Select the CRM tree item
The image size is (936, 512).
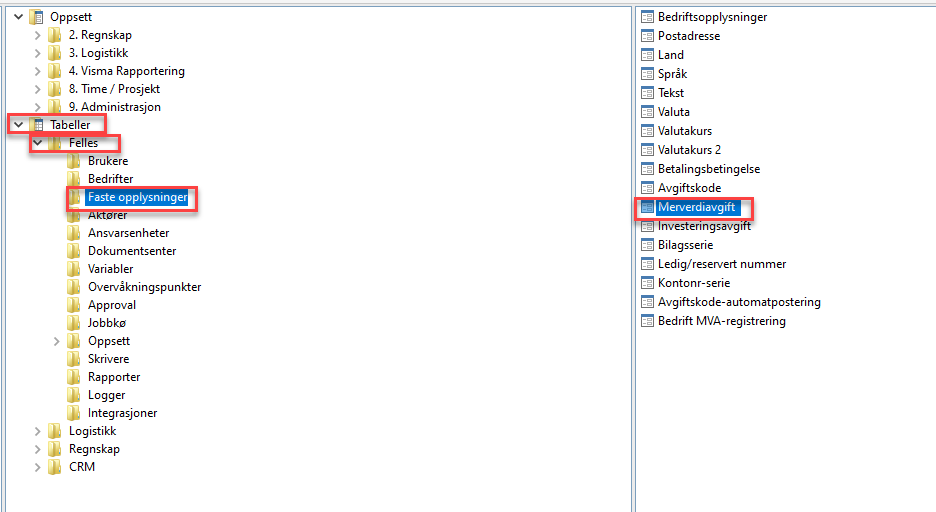point(82,467)
